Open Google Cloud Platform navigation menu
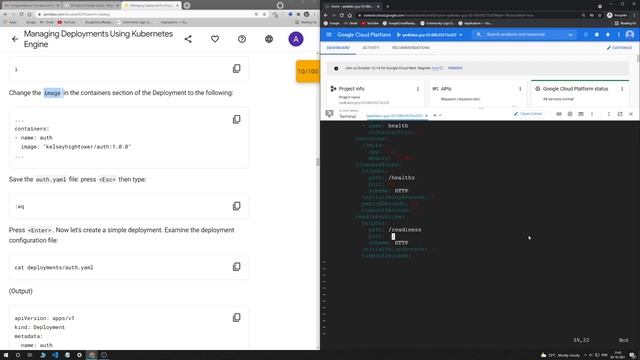 click(x=329, y=35)
